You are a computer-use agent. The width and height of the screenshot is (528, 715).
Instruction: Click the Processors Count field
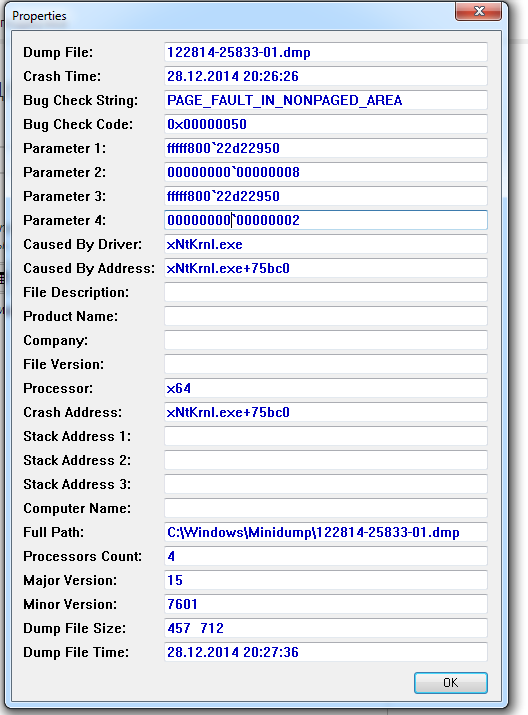(x=326, y=556)
